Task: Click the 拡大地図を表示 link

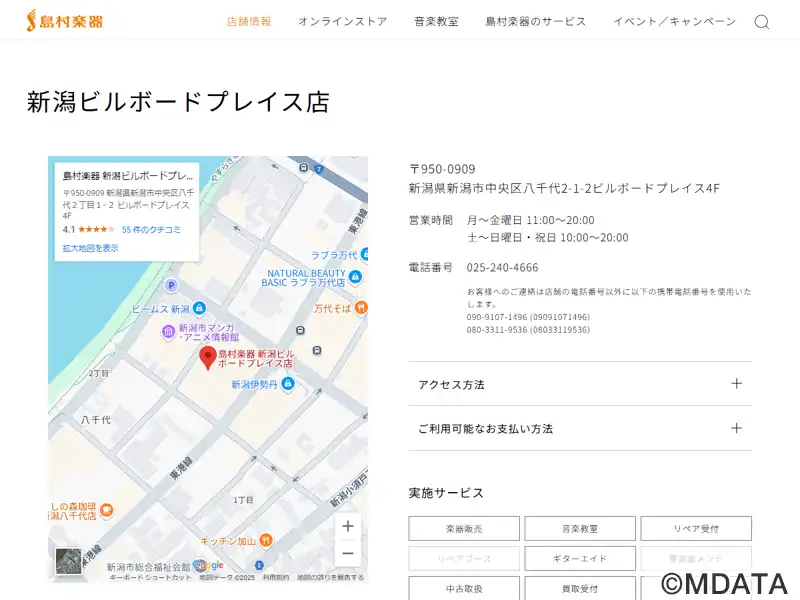Action: 90,248
